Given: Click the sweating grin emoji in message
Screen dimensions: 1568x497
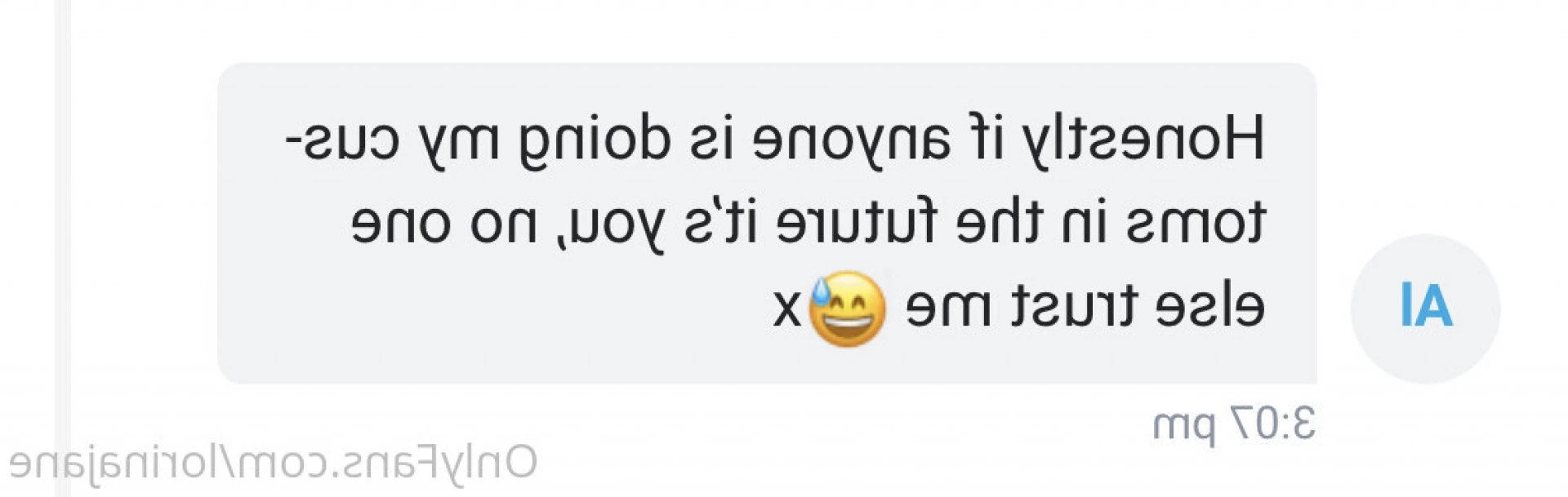Looking at the screenshot, I should (847, 308).
